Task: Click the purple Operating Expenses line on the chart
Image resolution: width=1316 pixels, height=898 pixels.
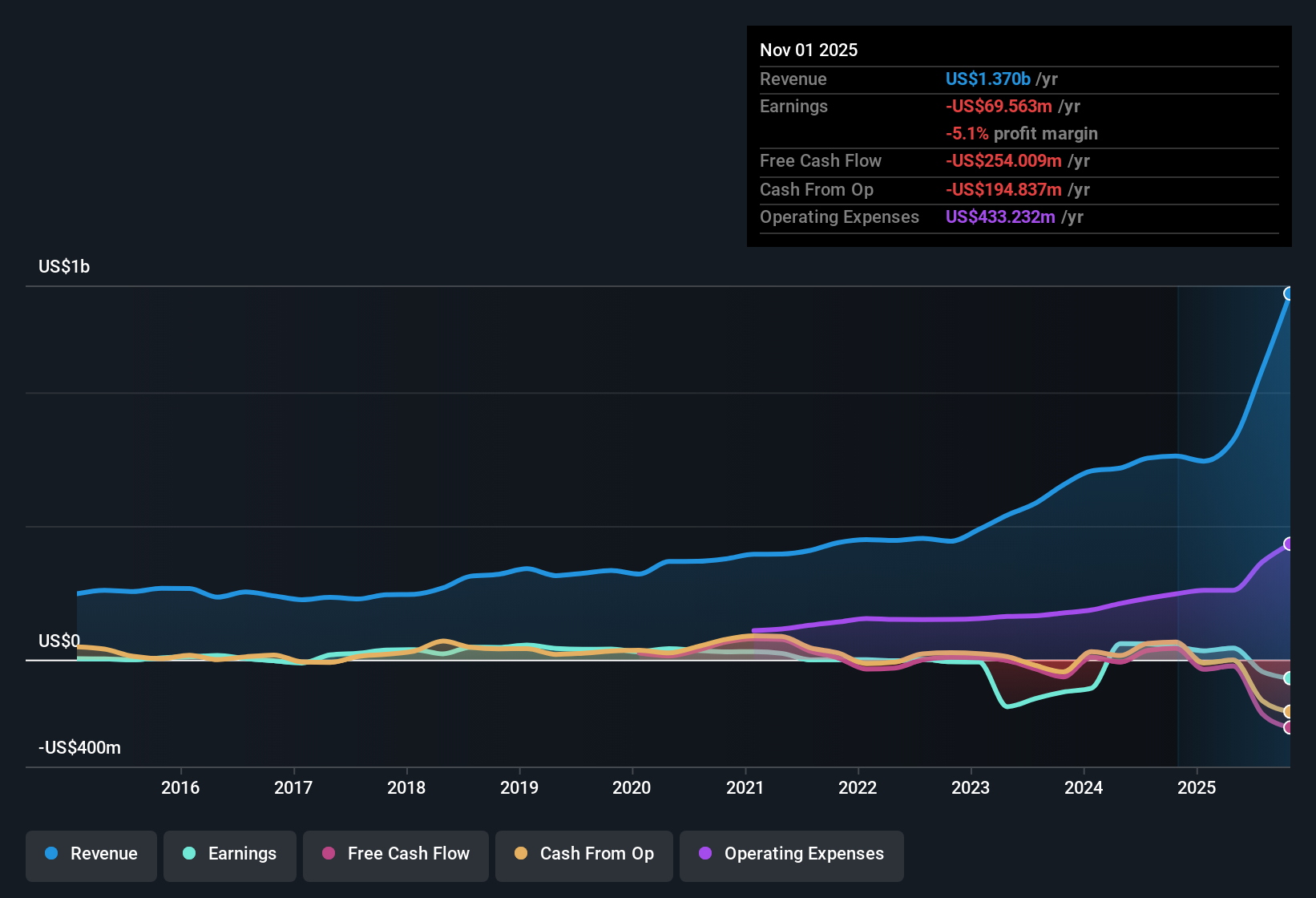Action: click(x=1042, y=613)
